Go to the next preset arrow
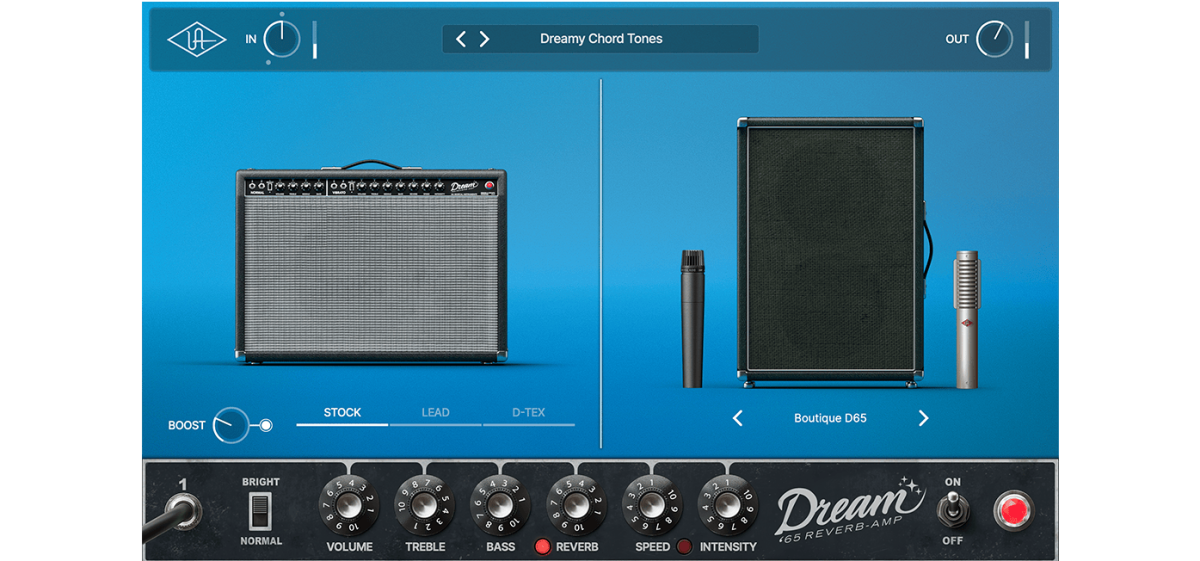The width and height of the screenshot is (1200, 561). point(485,39)
